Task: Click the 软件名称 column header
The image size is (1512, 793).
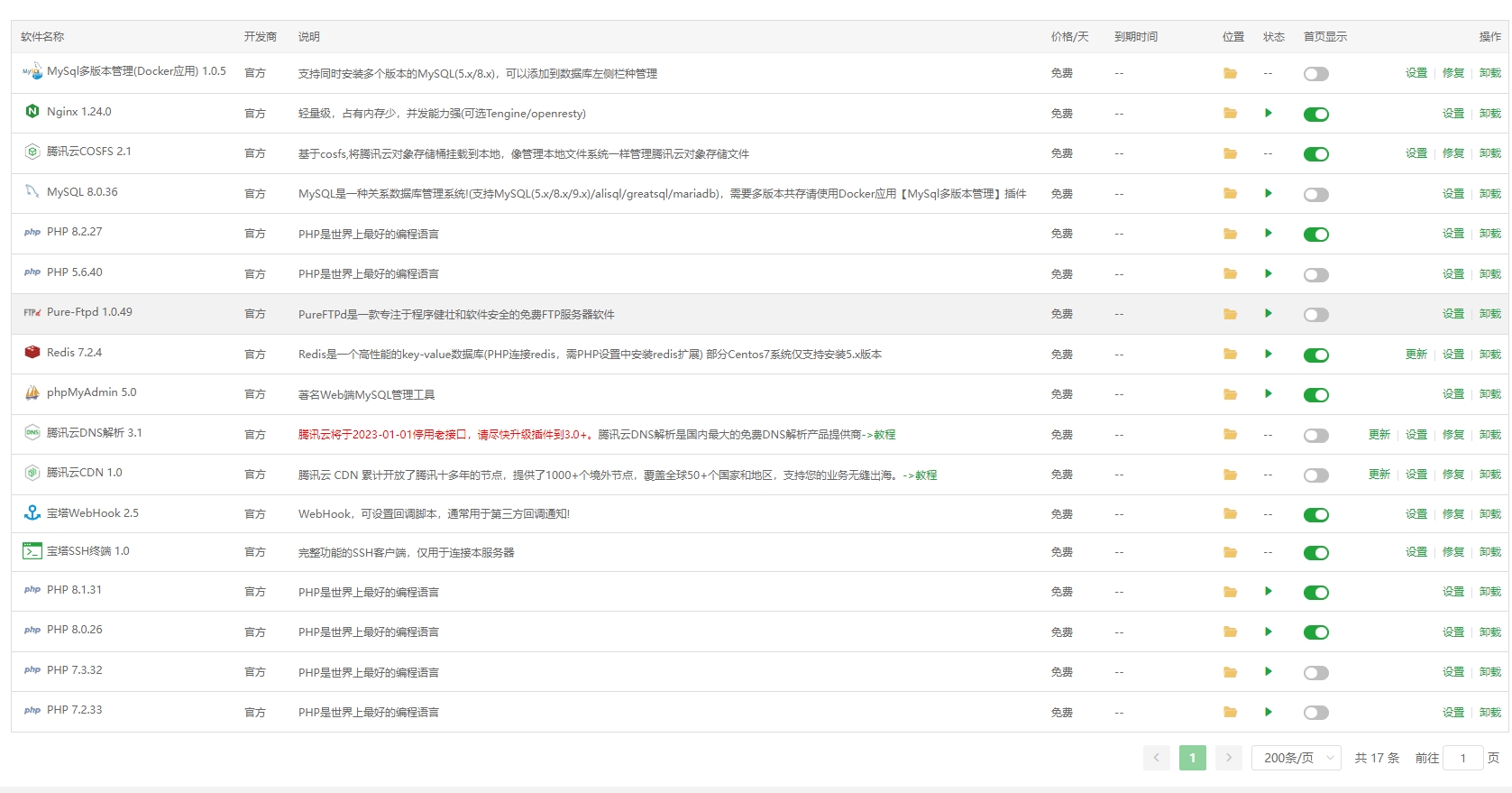Action: click(42, 37)
